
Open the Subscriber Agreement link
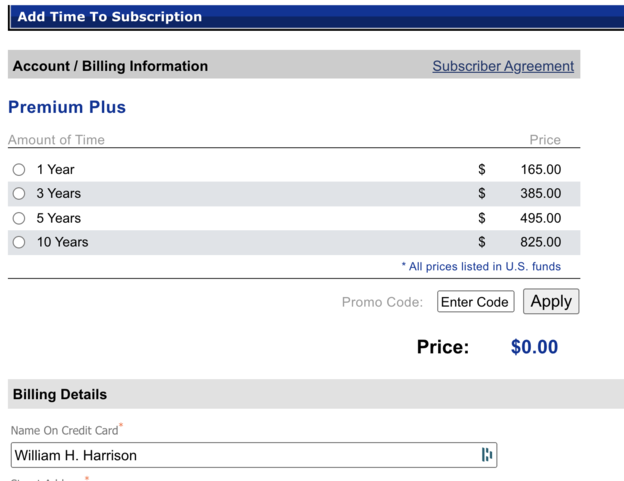(503, 66)
